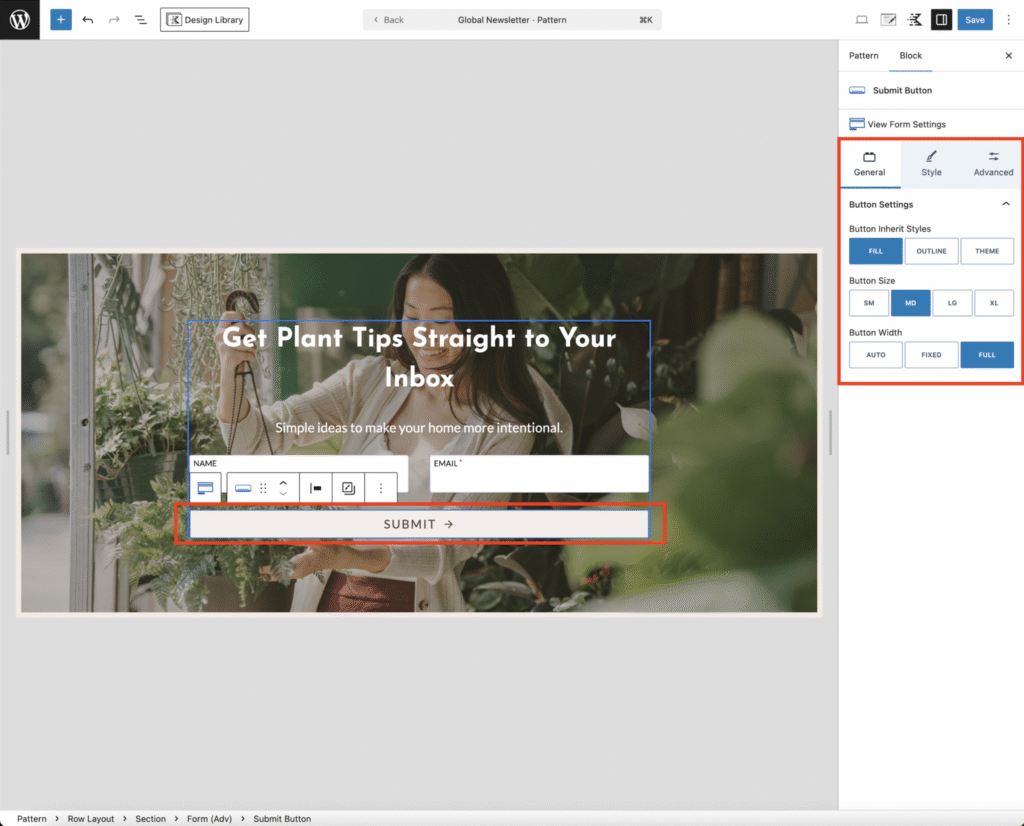Switch to the Style tab
1024x826 pixels.
[x=931, y=165]
